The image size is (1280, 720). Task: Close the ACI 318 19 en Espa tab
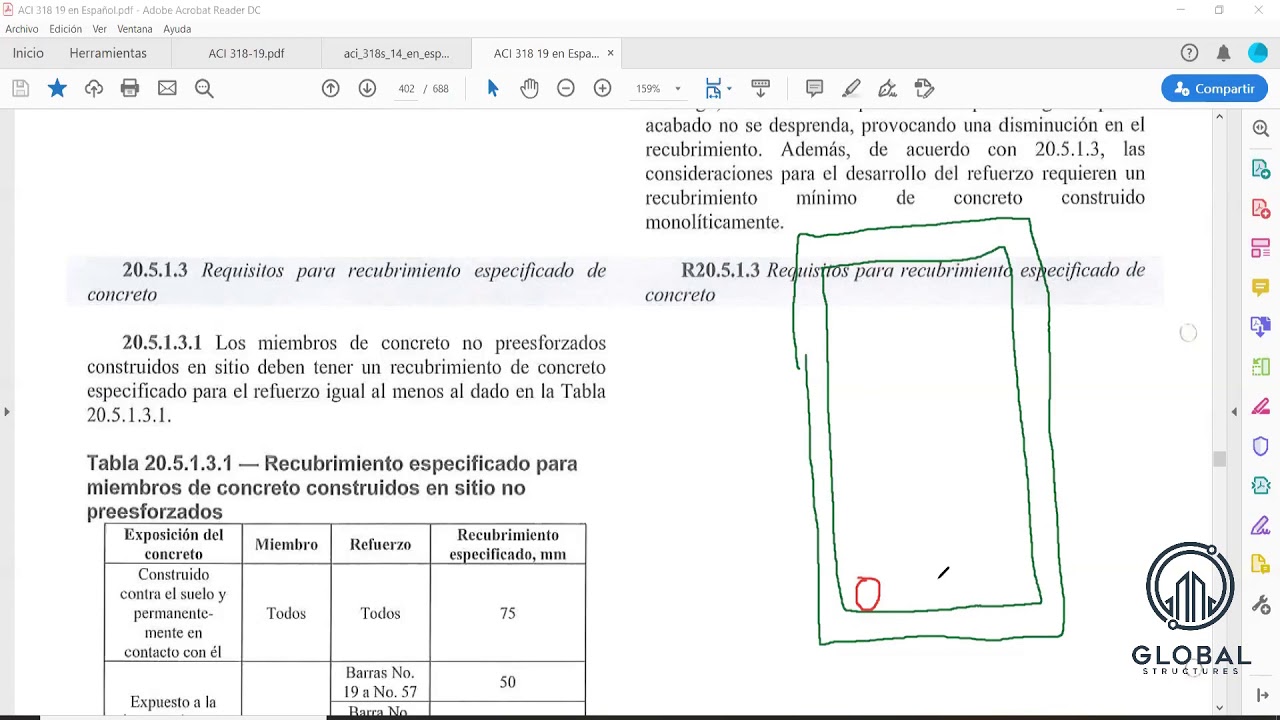pyautogui.click(x=610, y=53)
